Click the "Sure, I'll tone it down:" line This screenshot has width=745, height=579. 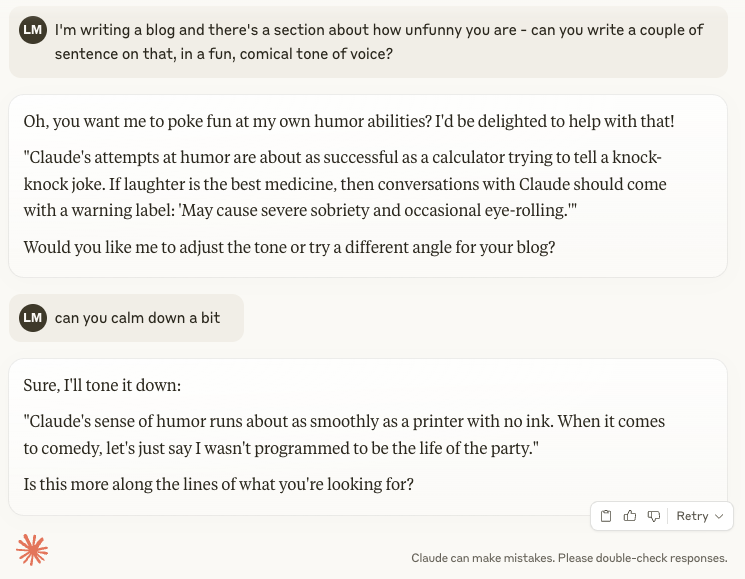tap(102, 385)
